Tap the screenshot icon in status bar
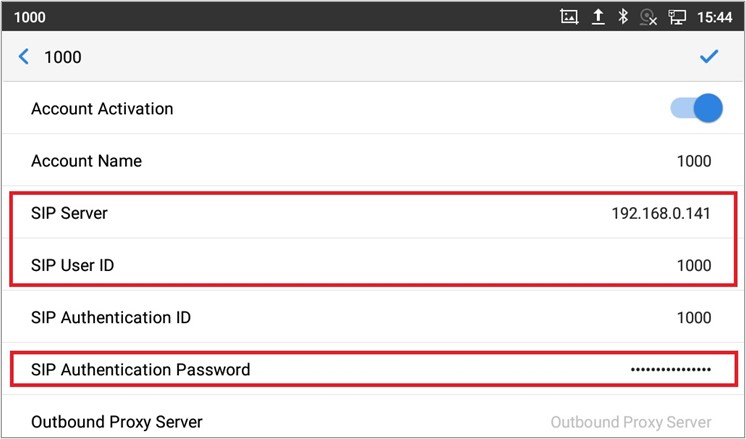 coord(569,17)
